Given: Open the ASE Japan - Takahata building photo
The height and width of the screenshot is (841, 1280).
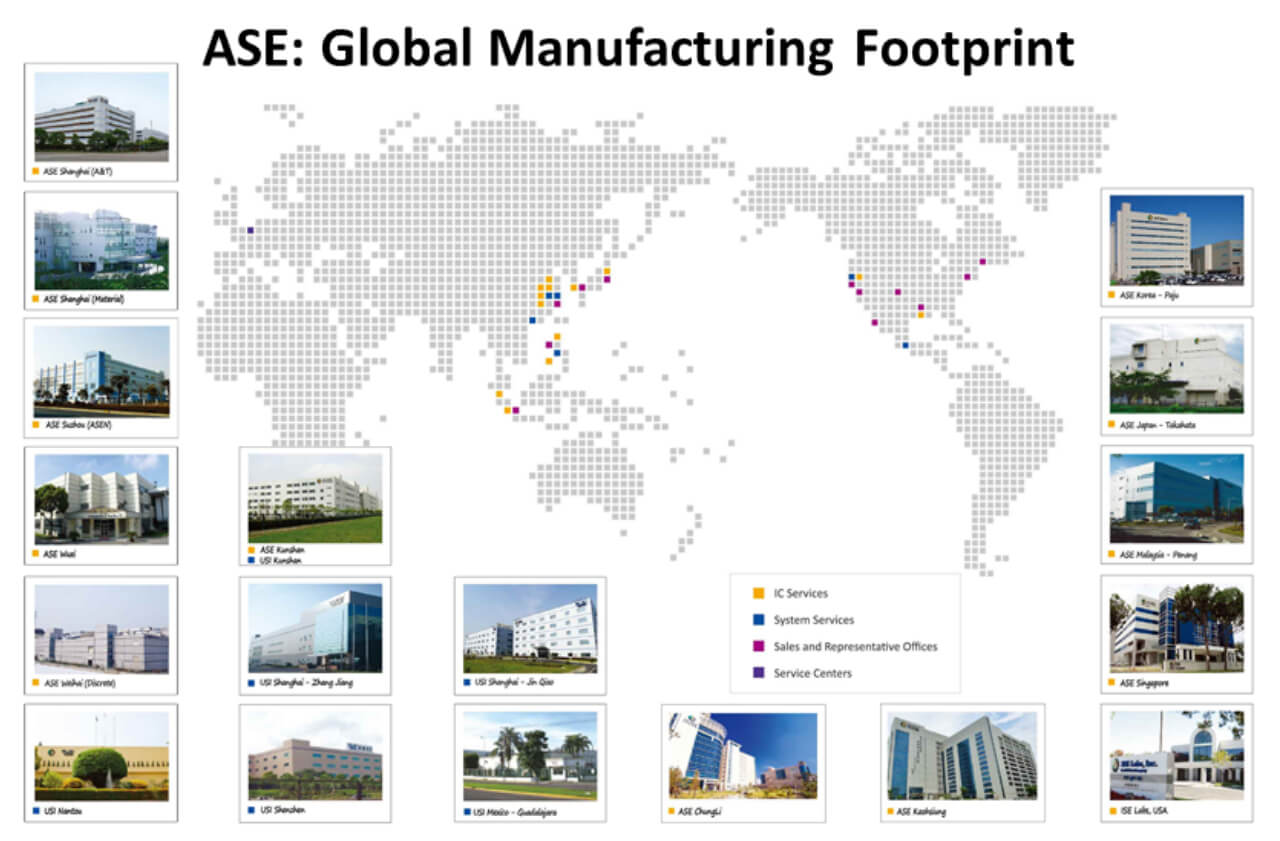Looking at the screenshot, I should pyautogui.click(x=1177, y=369).
